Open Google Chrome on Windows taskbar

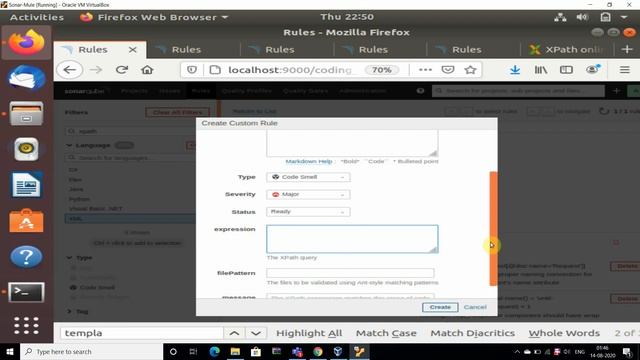318,351
